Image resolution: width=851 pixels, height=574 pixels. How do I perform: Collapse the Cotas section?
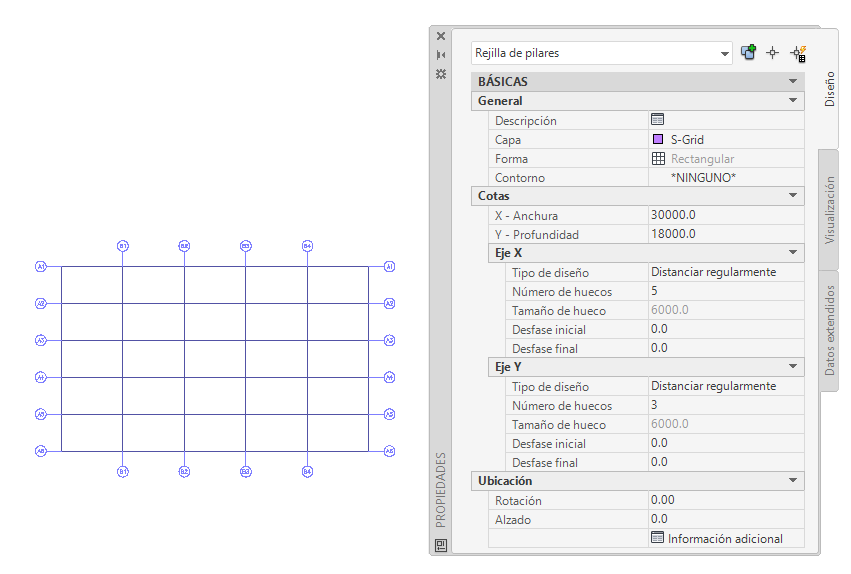792,195
